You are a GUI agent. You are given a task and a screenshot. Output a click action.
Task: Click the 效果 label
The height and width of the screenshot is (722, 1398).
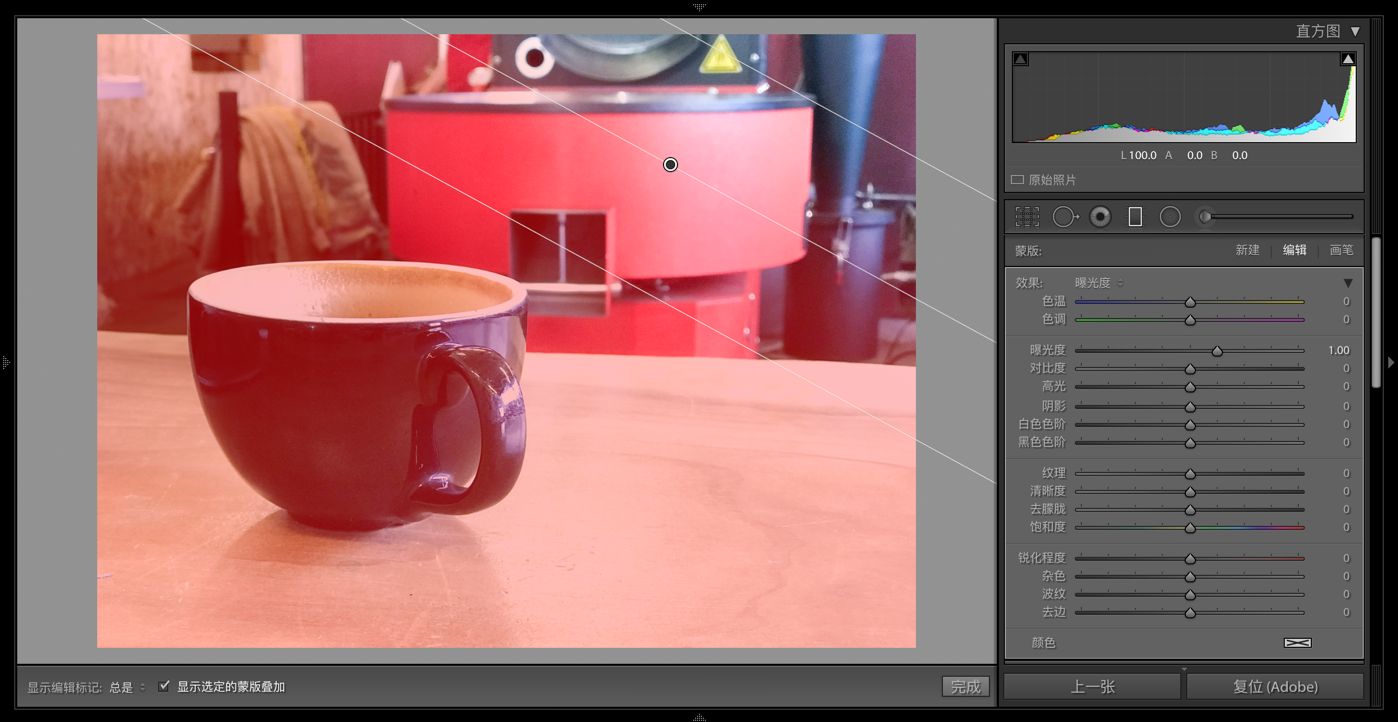(1029, 283)
